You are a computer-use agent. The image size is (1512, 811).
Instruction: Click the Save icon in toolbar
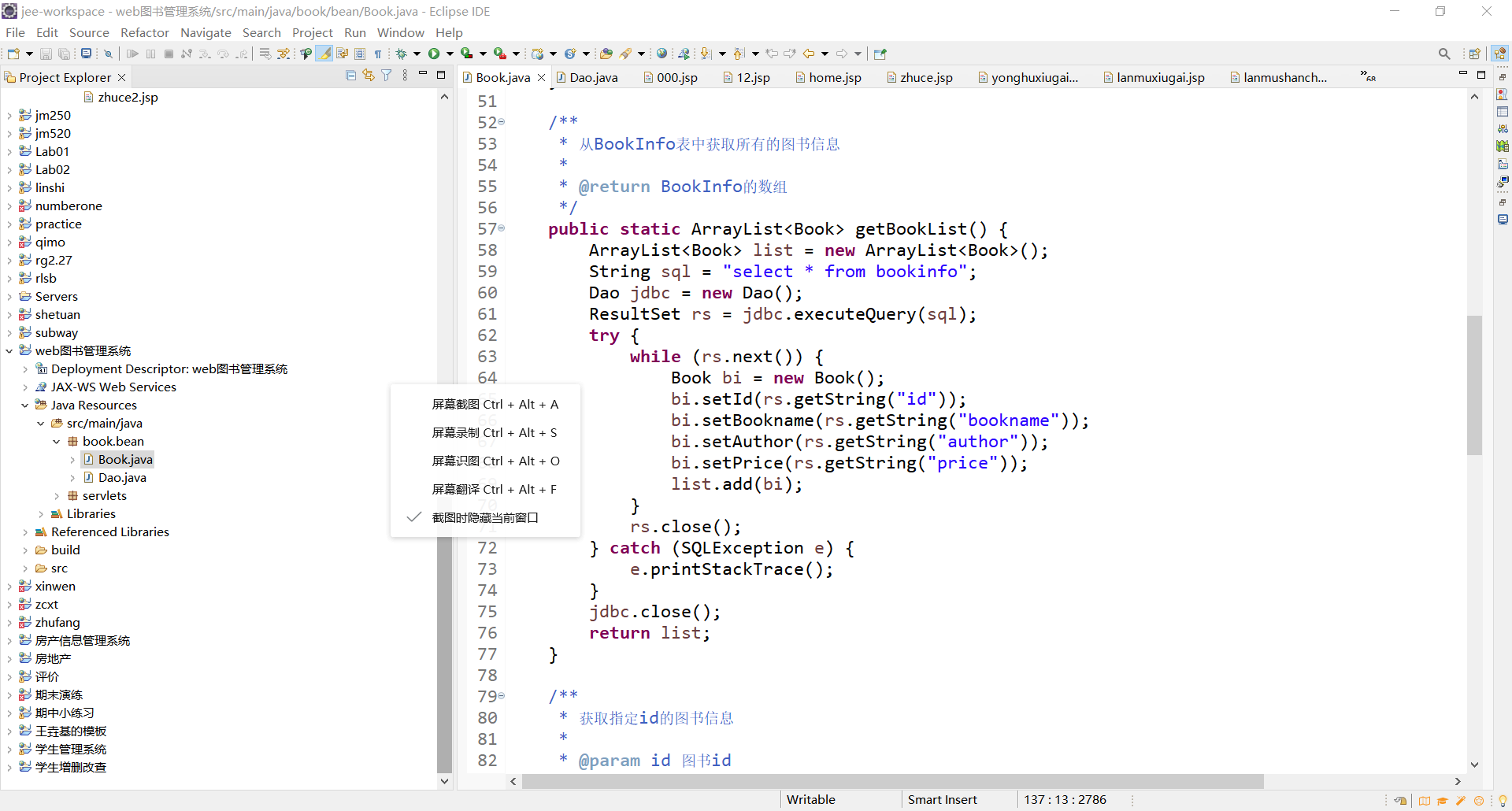click(x=46, y=54)
